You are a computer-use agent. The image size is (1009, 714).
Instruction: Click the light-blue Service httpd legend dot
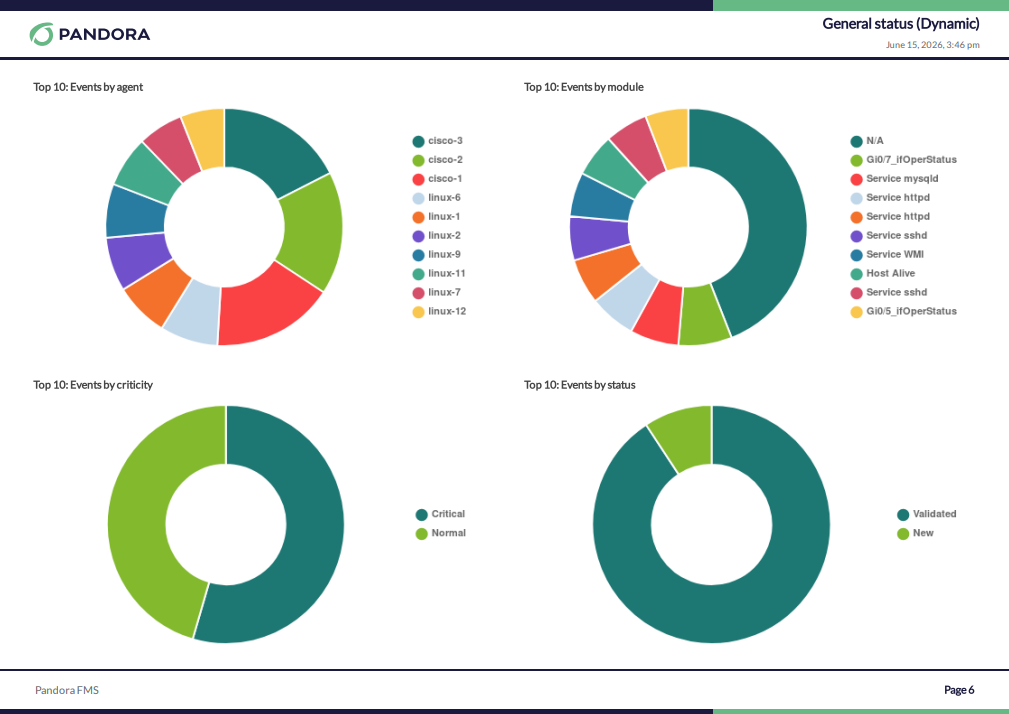pos(856,199)
